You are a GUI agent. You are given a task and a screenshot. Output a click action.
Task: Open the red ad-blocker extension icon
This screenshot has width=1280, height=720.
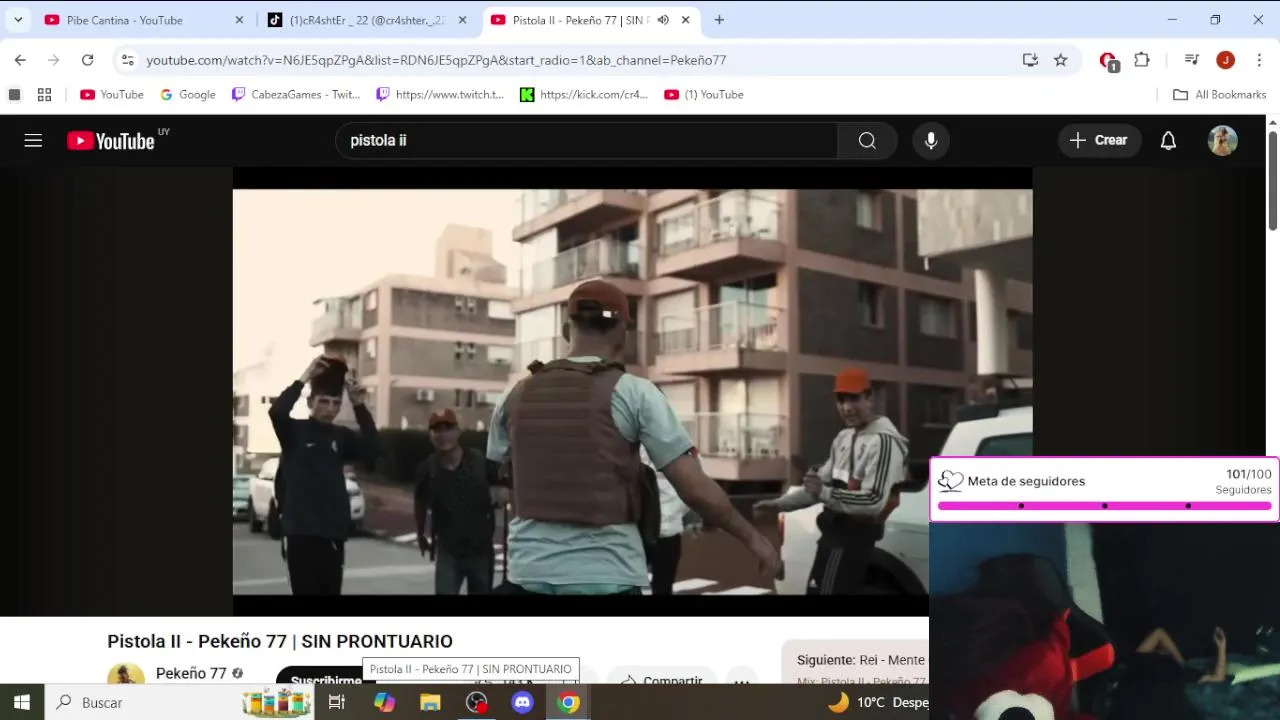1108,61
